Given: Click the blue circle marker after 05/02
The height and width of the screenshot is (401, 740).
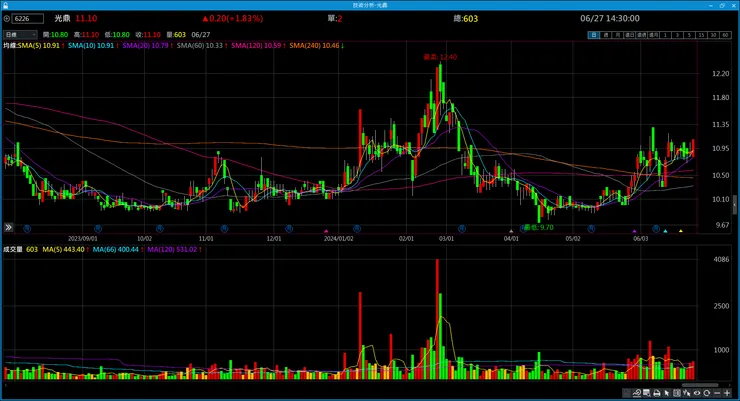Looking at the screenshot, I should 591,229.
